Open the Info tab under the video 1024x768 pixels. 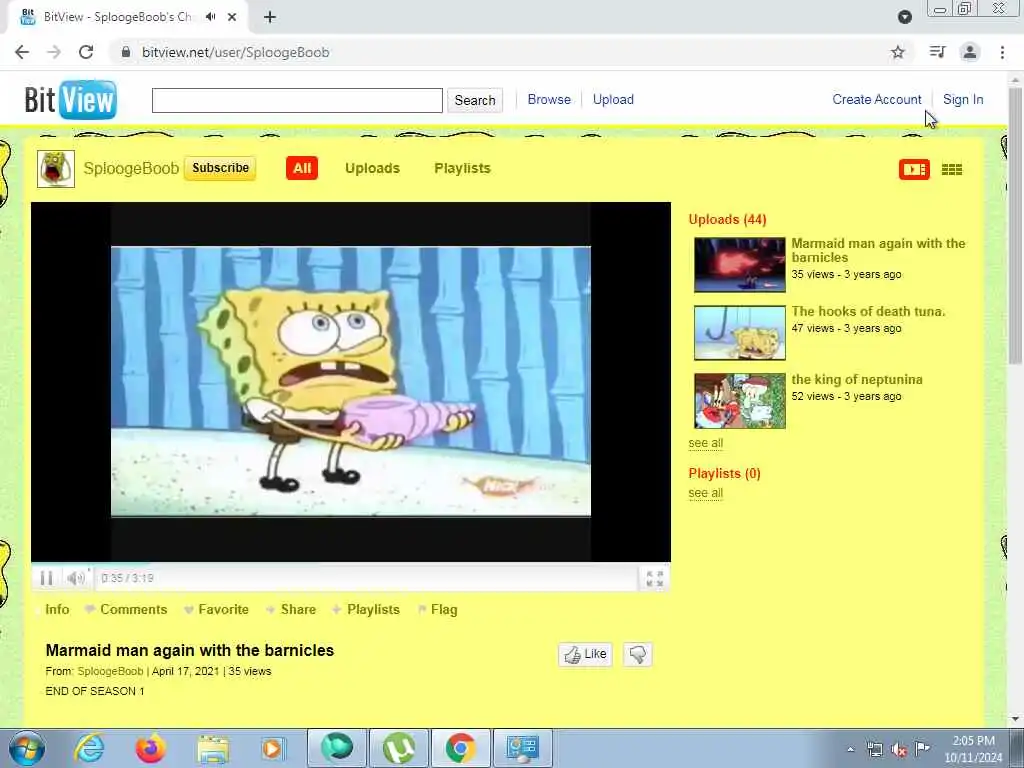[57, 609]
